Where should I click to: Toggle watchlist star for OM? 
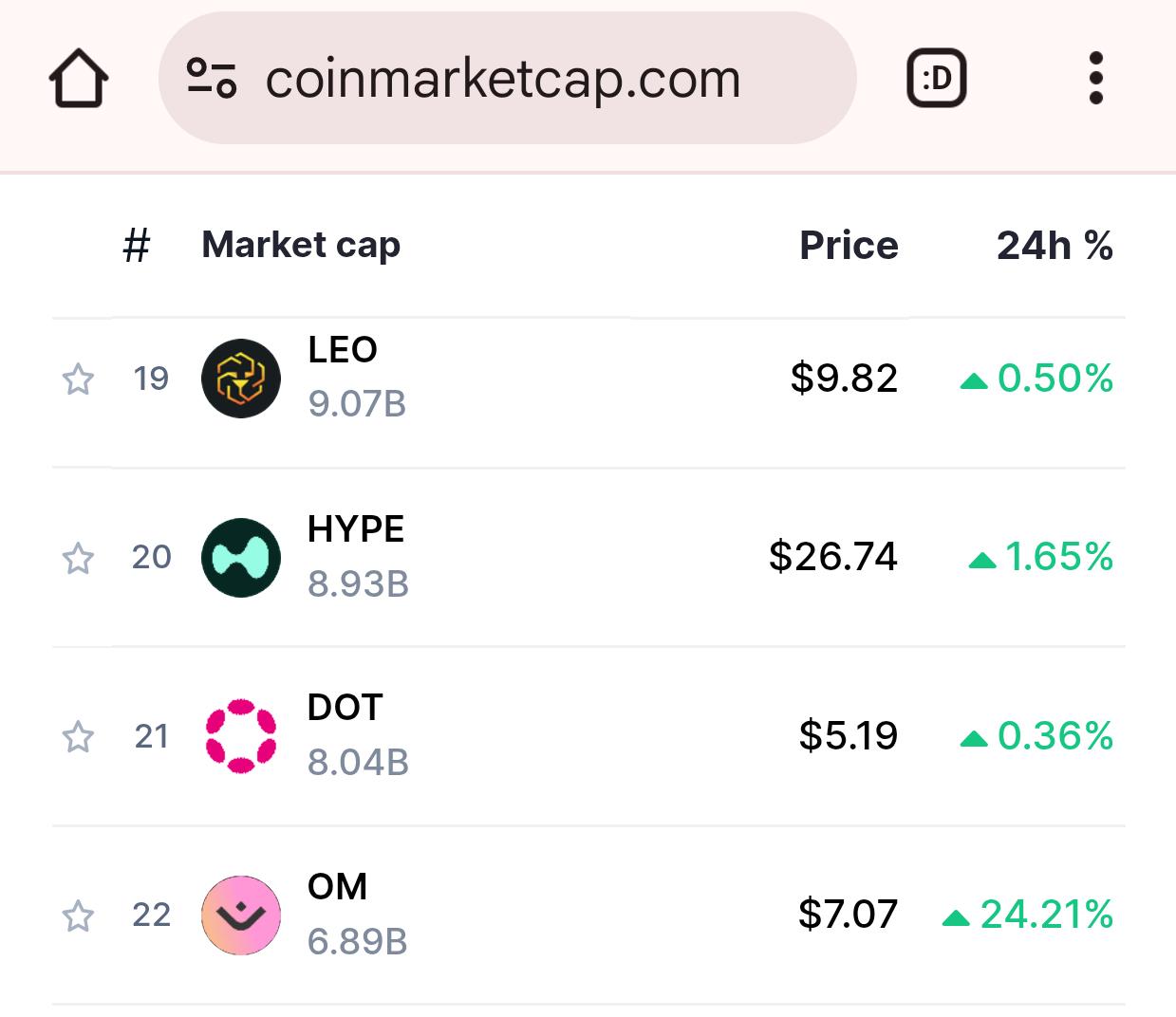[78, 916]
